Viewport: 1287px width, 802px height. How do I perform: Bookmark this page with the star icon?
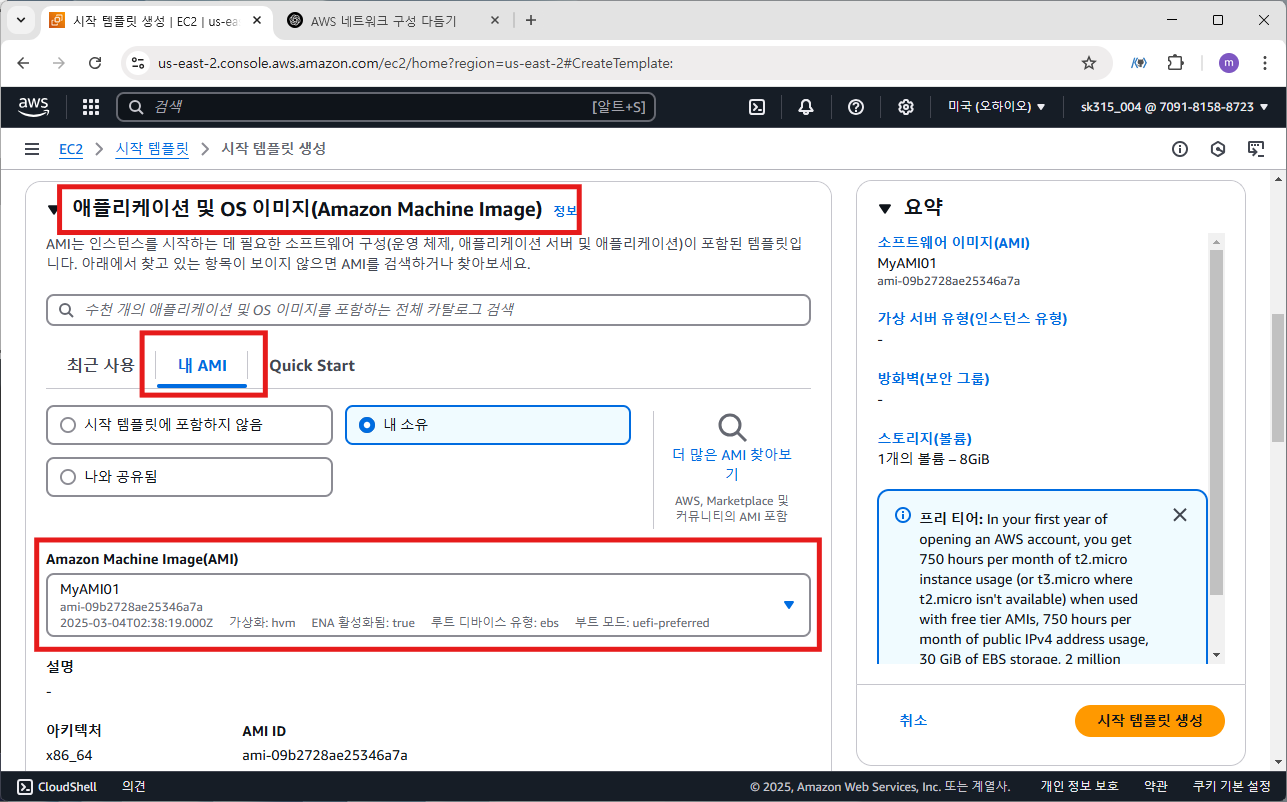(1089, 62)
